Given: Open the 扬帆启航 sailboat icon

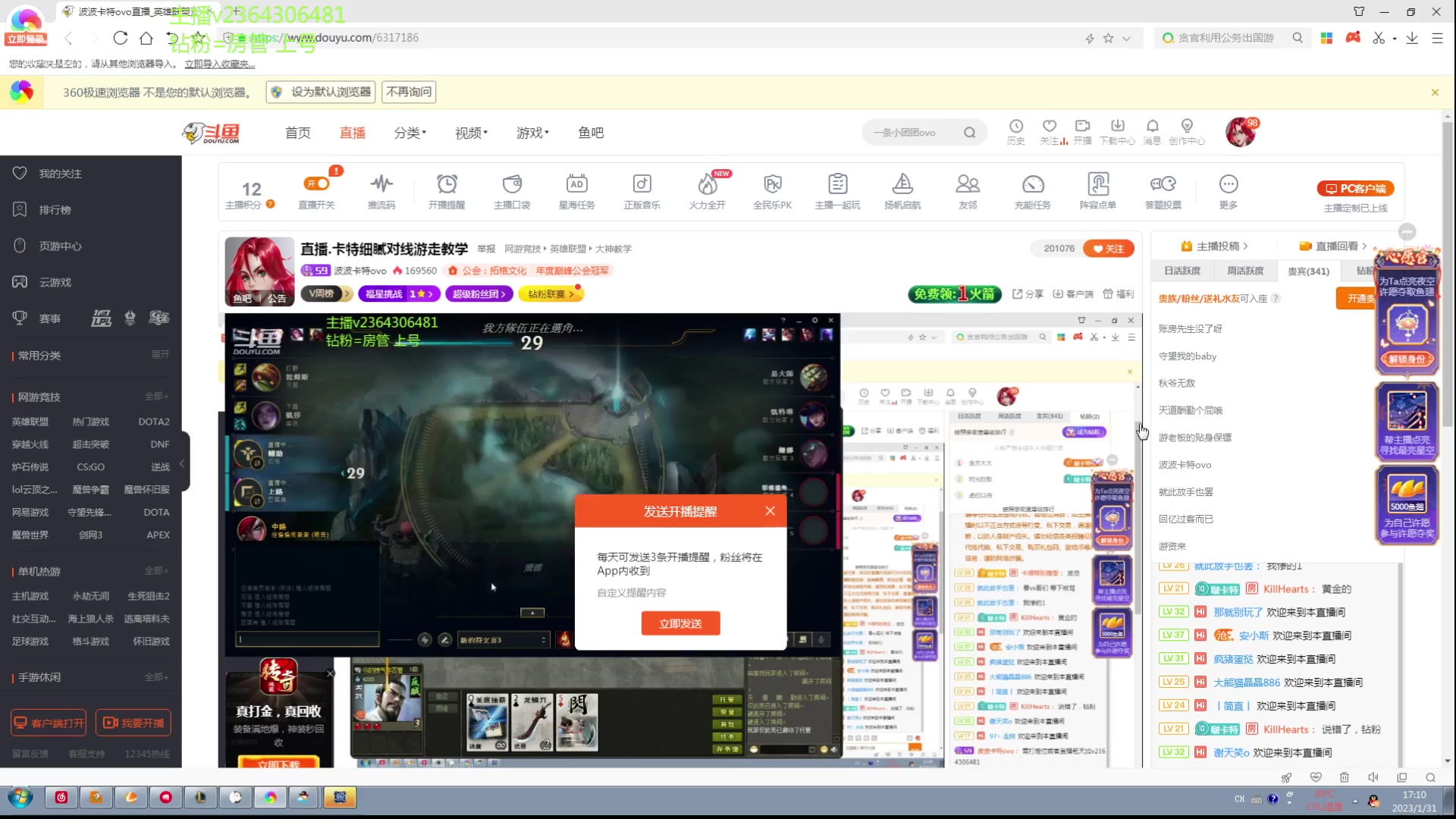Looking at the screenshot, I should click(x=902, y=192).
